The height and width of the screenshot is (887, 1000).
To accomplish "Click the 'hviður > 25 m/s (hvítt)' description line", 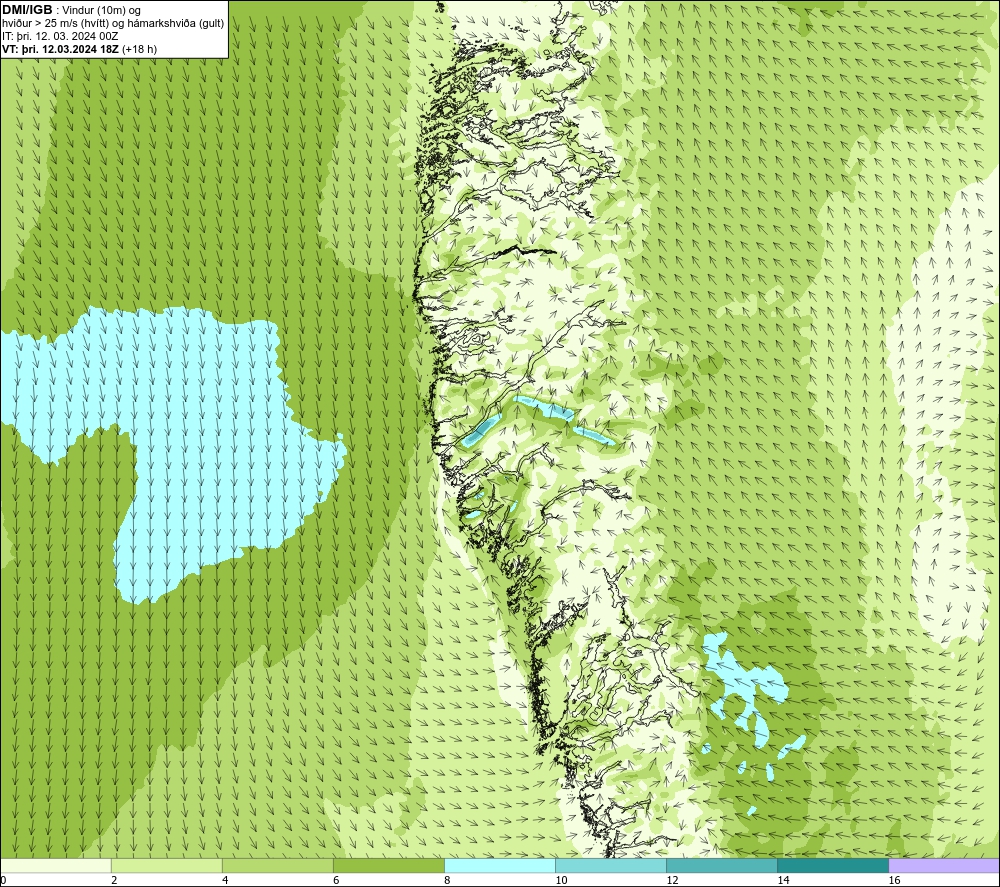I will [x=113, y=24].
